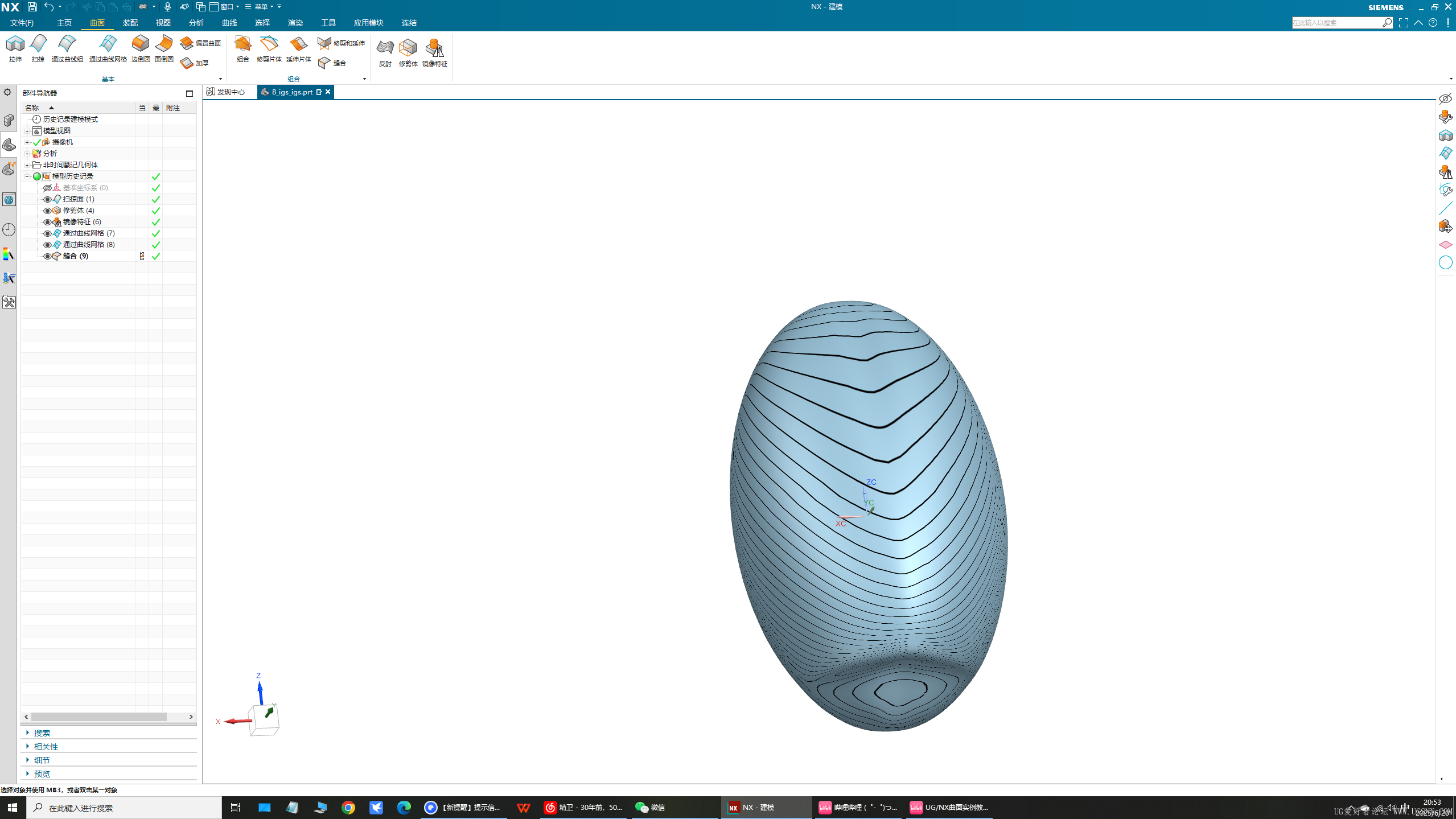Toggle the 摄像机 green checkmark
This screenshot has width=1456, height=819.
(37, 142)
